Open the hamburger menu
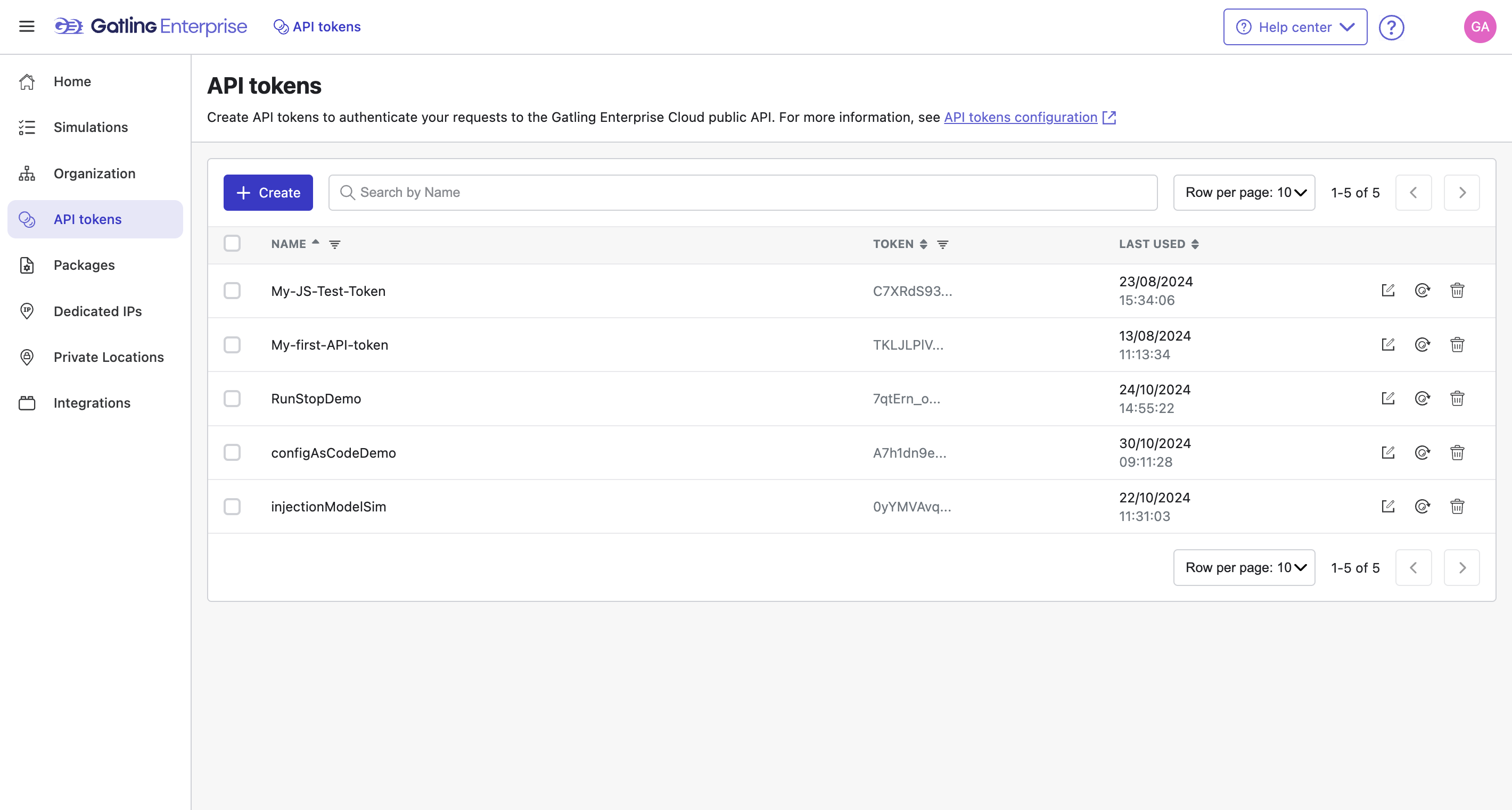Screen dimensions: 1512x810 tap(27, 27)
